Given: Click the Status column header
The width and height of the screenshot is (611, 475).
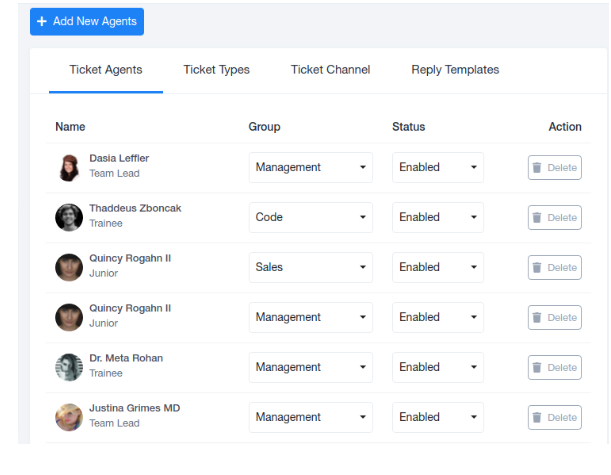Looking at the screenshot, I should [x=408, y=127].
